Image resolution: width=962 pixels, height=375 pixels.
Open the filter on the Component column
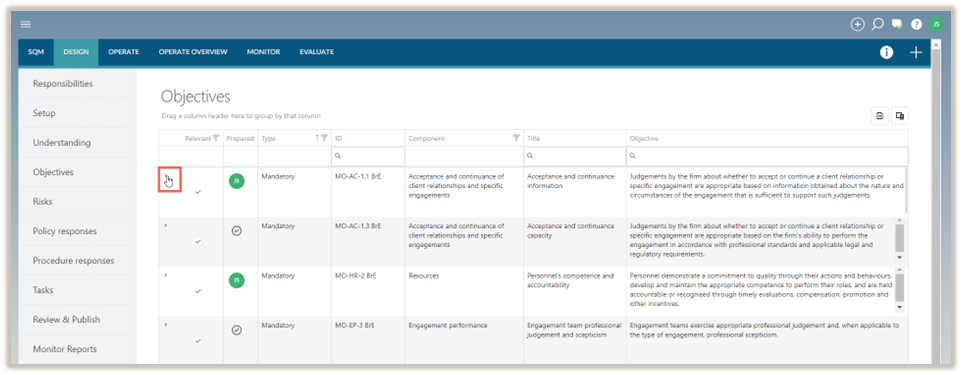coord(517,138)
